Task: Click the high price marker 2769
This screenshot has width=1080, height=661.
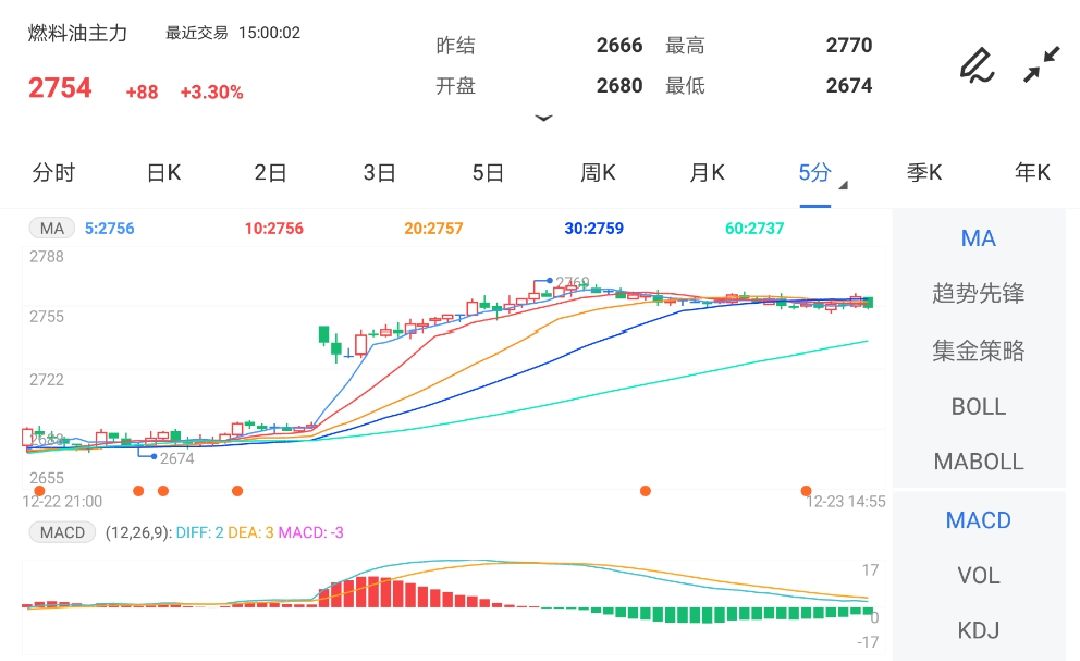Action: (x=572, y=282)
